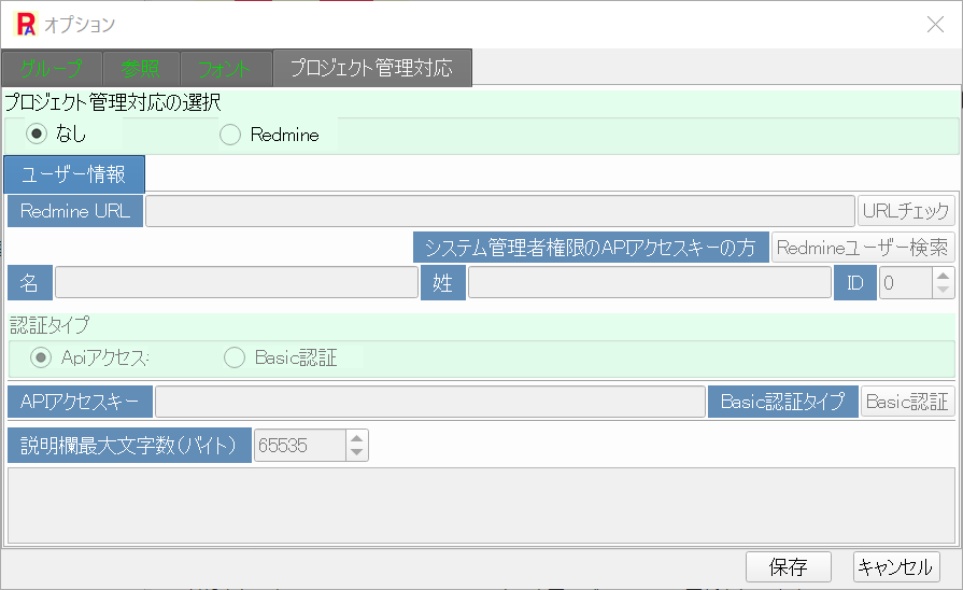Increase the ID value with up arrow
Screen dimensions: 963x590
pyautogui.click(x=943, y=276)
